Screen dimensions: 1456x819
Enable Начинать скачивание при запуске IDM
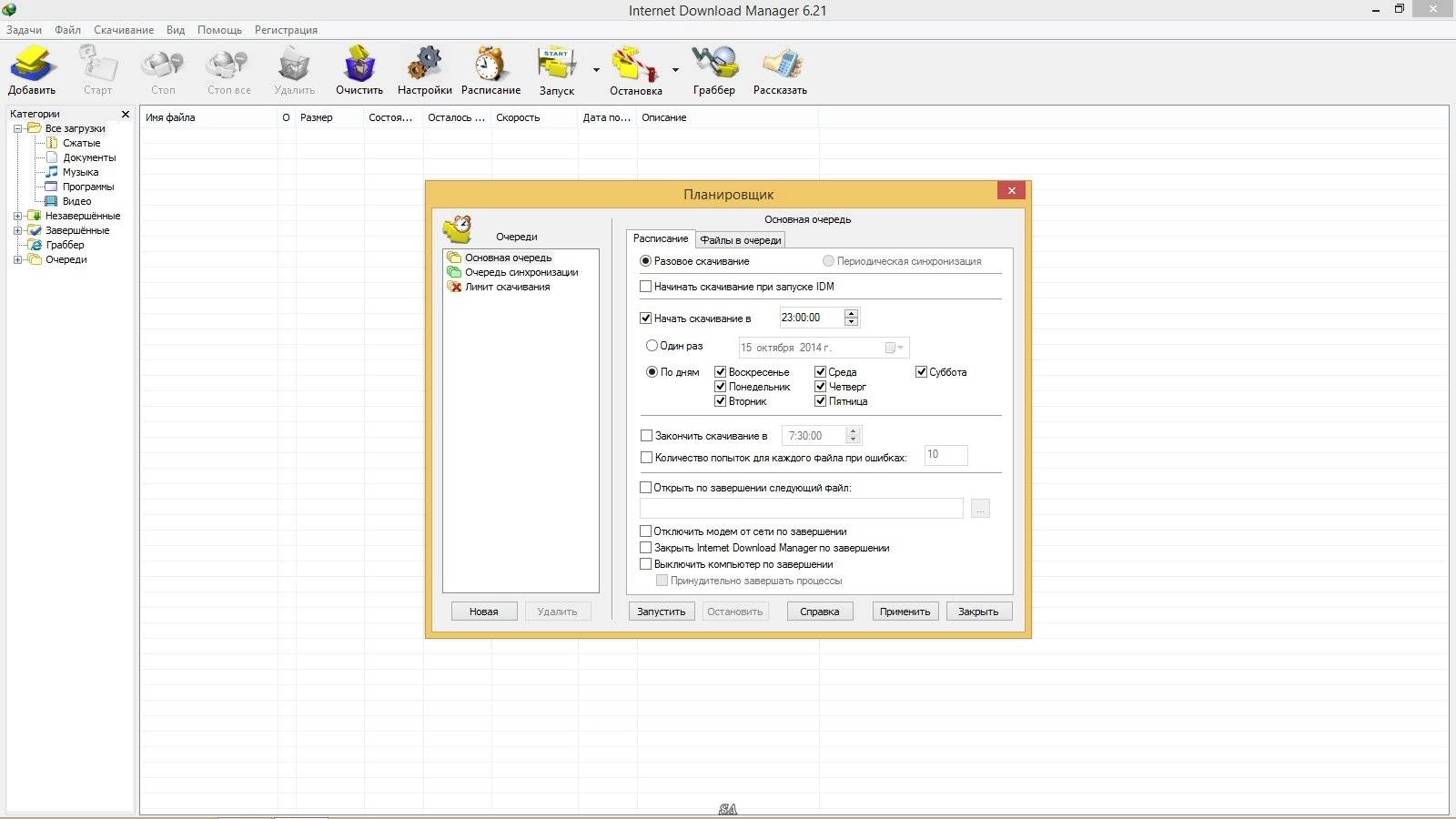[646, 287]
